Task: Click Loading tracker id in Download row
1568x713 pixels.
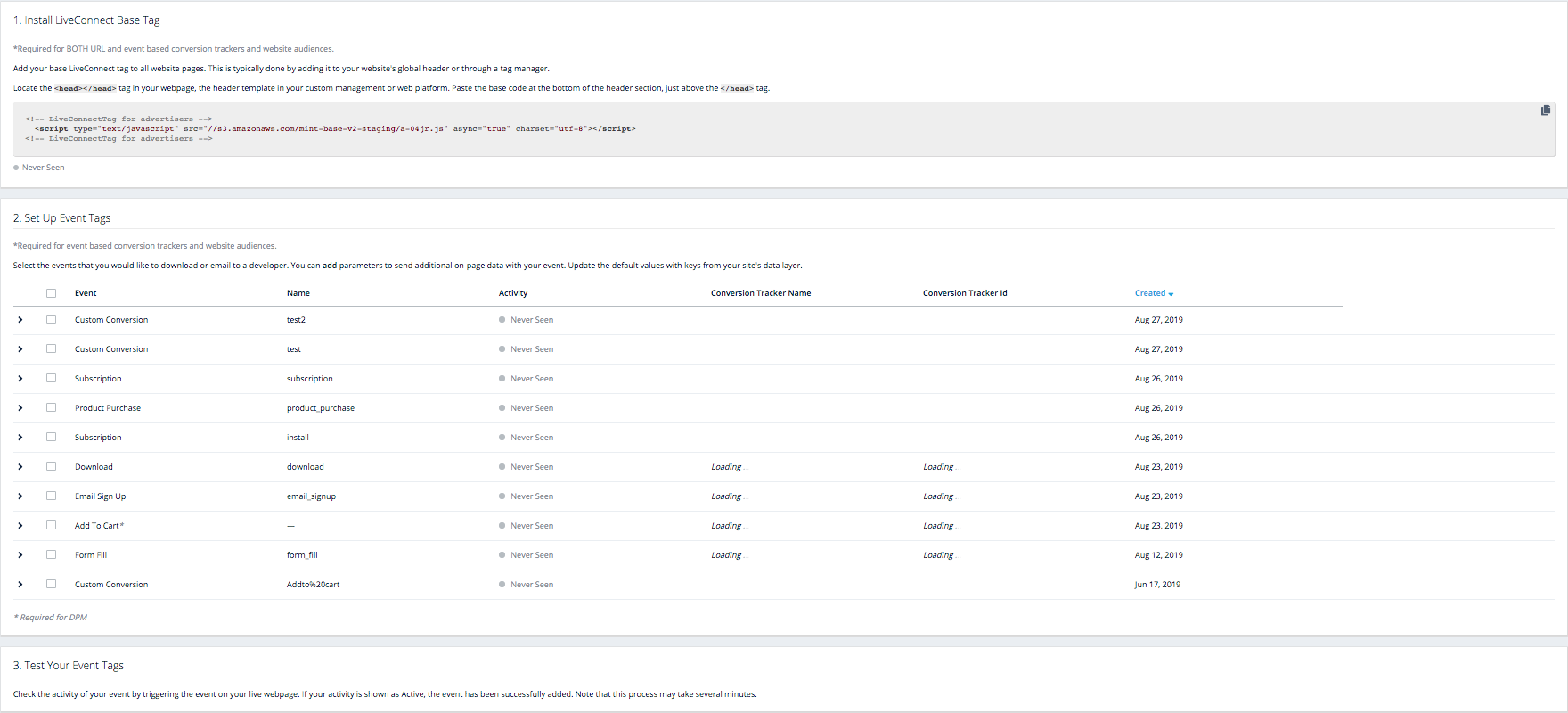Action: 938,467
